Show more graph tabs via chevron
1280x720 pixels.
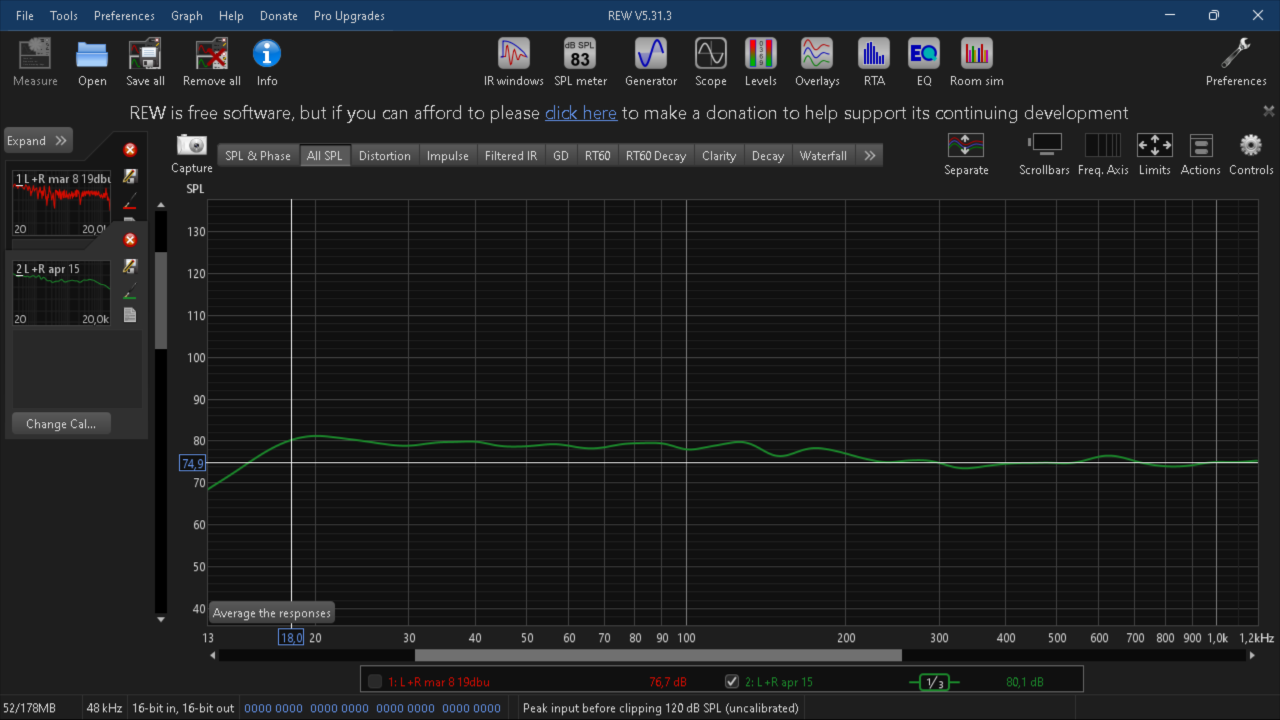(870, 155)
